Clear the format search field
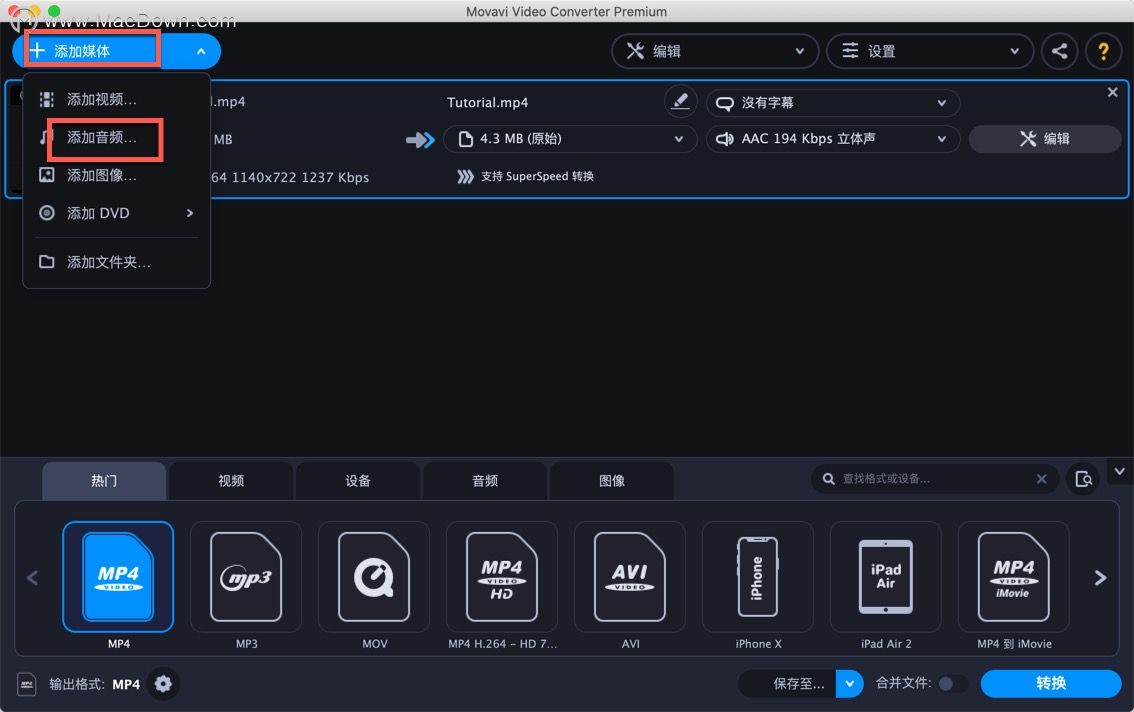Screen dimensions: 1134x712 click(x=1041, y=479)
